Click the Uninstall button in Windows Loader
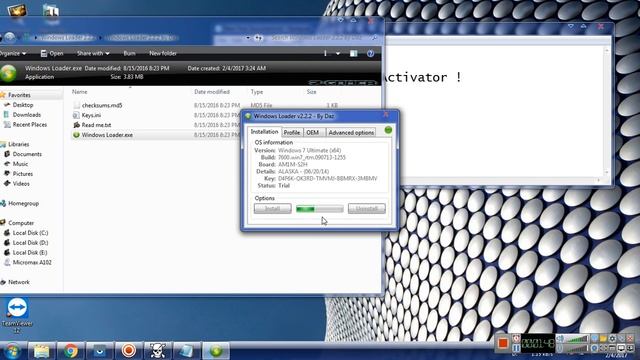 click(367, 209)
